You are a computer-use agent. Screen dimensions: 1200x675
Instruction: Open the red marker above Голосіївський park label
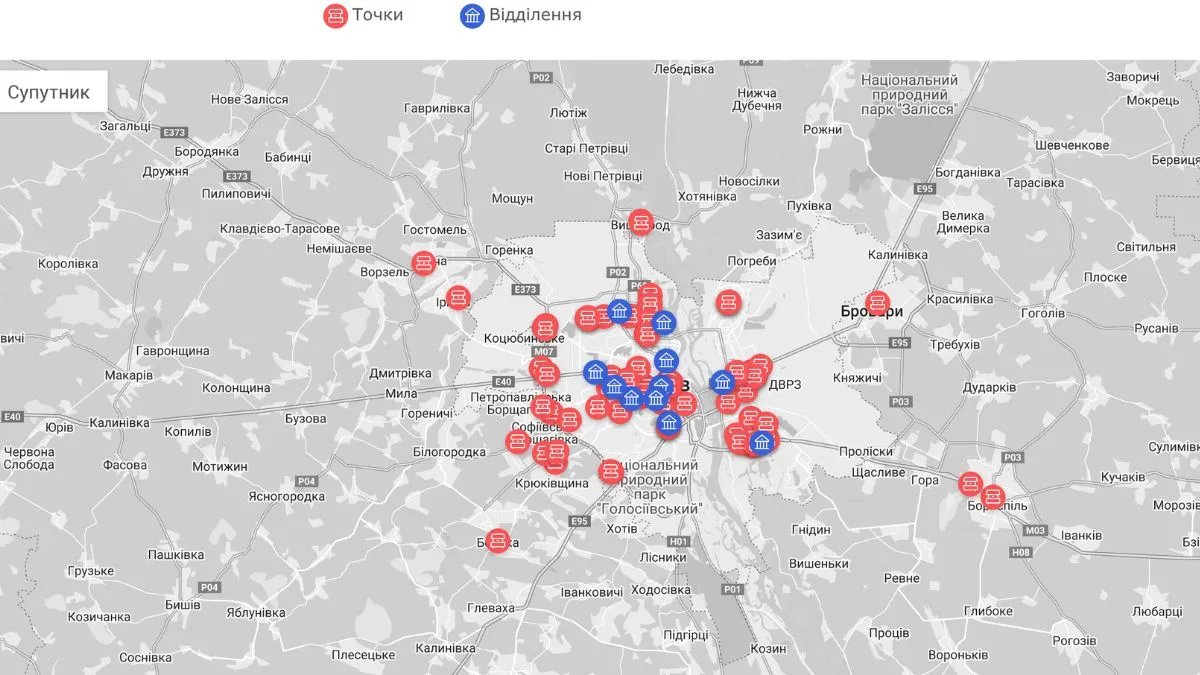coord(611,472)
